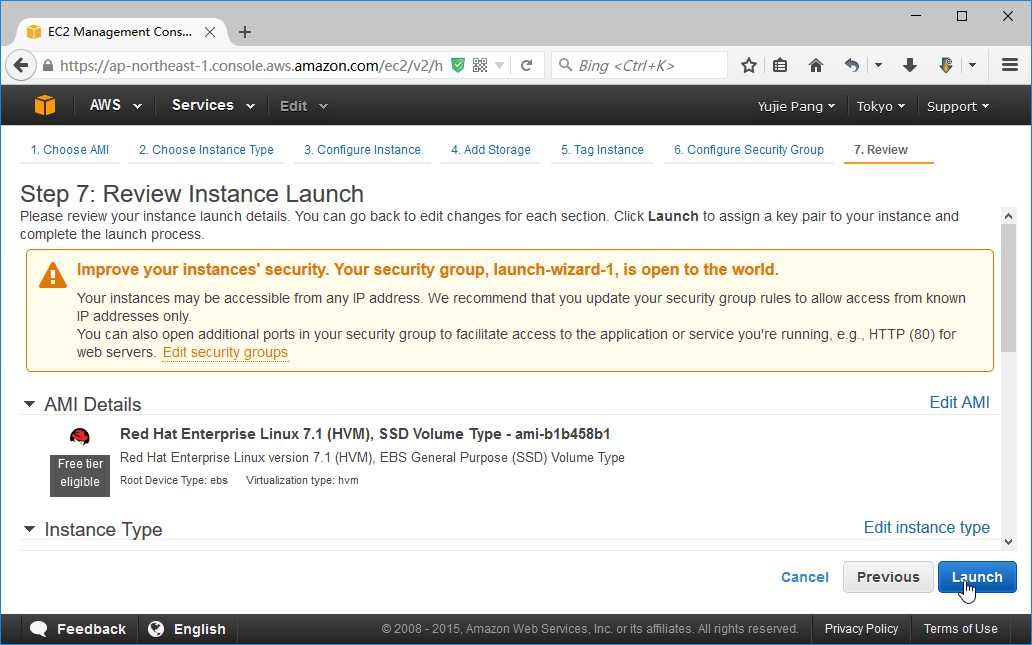
Task: Go to step 3 Configure Instance
Action: point(362,150)
